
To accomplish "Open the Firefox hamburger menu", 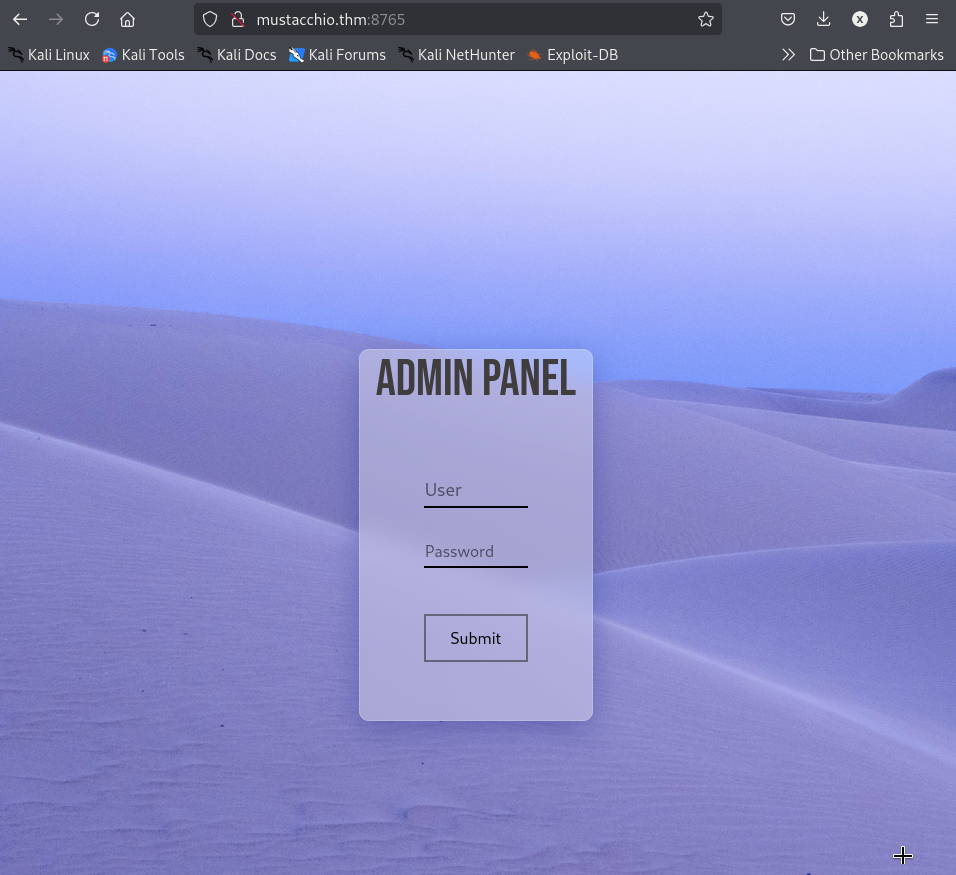I will (x=932, y=20).
